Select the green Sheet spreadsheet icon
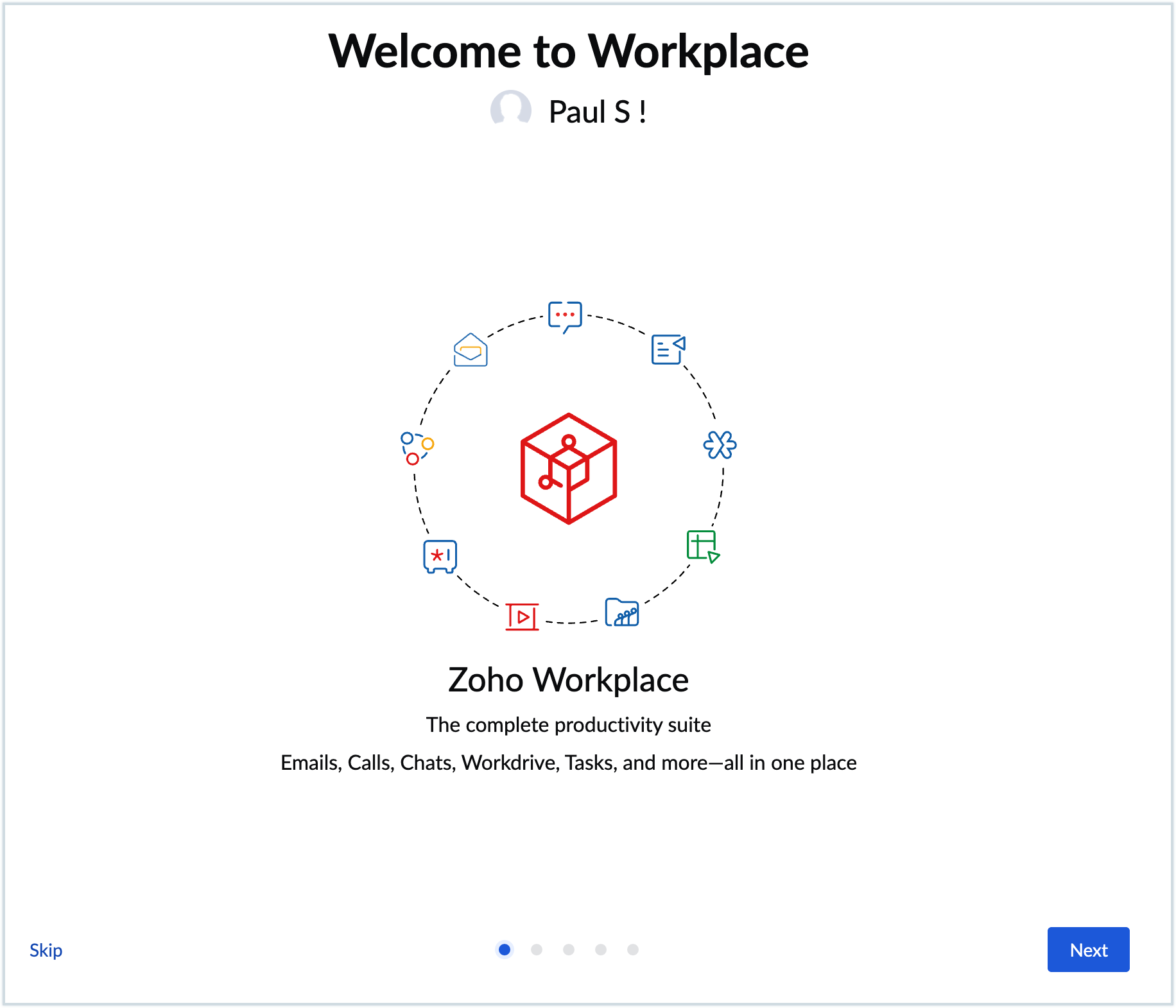1176x1008 pixels. tap(702, 546)
